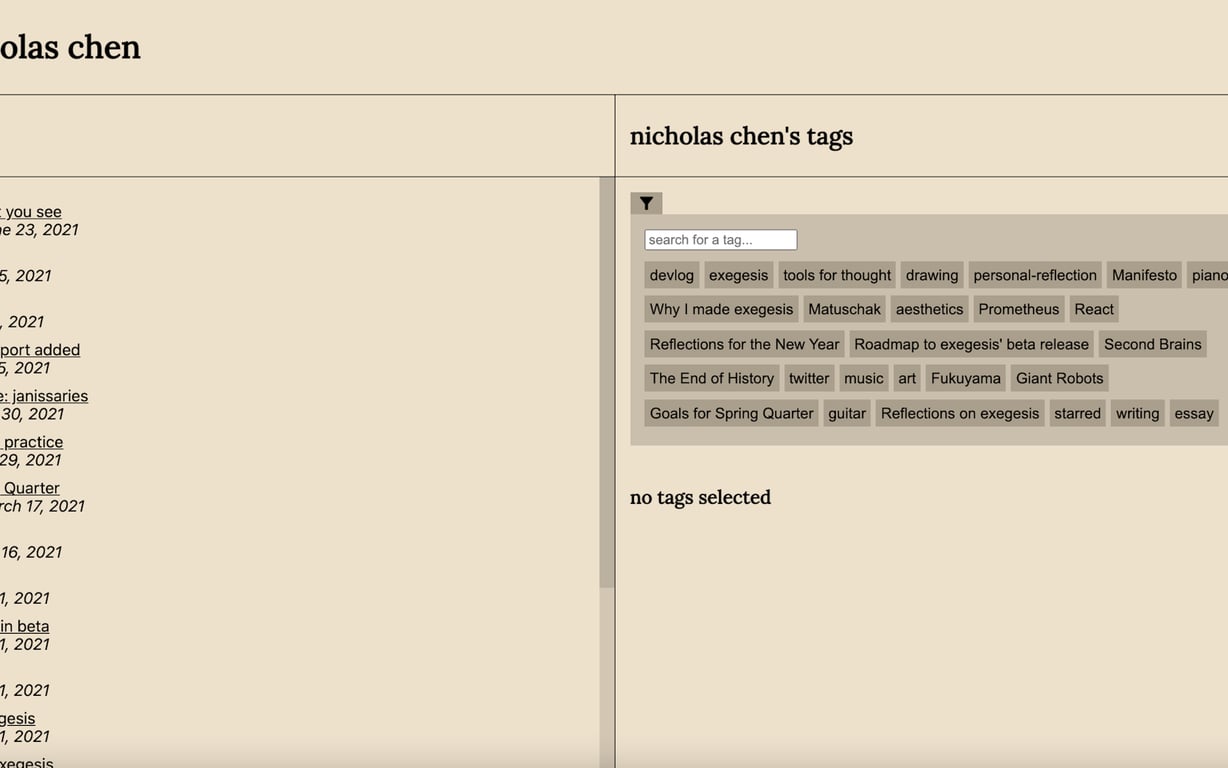1228x768 pixels.
Task: Select the "Matuschak" tag
Action: pyautogui.click(x=844, y=309)
